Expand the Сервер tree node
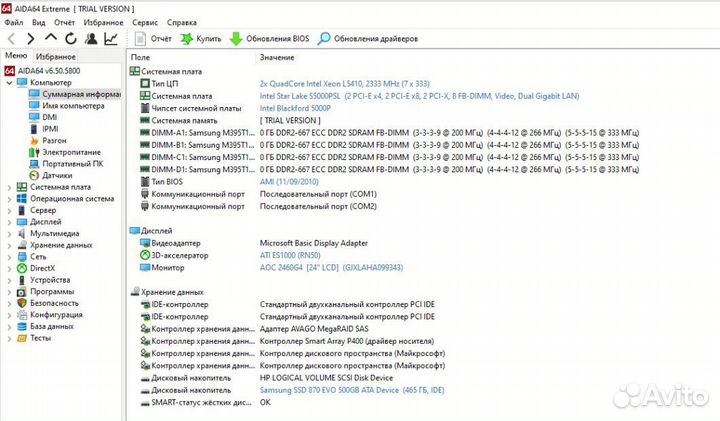Screen dimensions: 720x421 (x=9, y=210)
